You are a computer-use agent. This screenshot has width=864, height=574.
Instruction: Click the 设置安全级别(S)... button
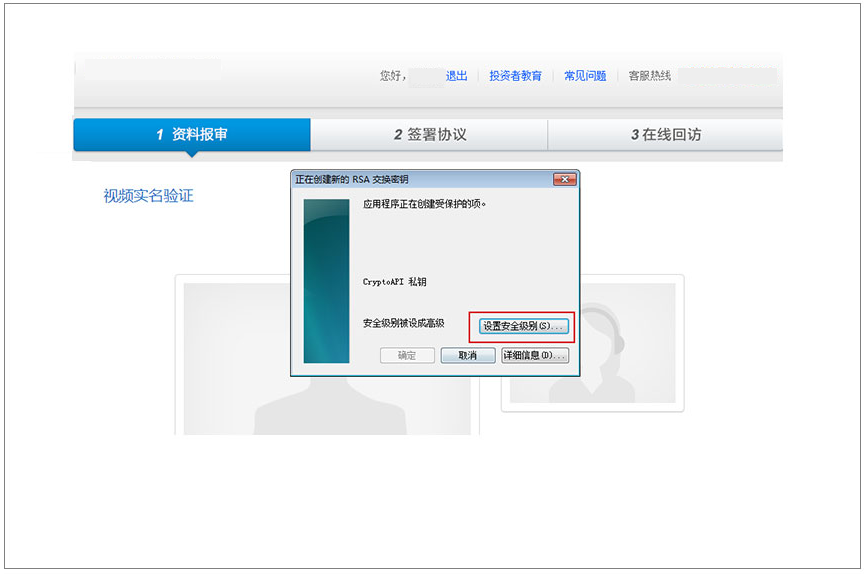point(523,326)
